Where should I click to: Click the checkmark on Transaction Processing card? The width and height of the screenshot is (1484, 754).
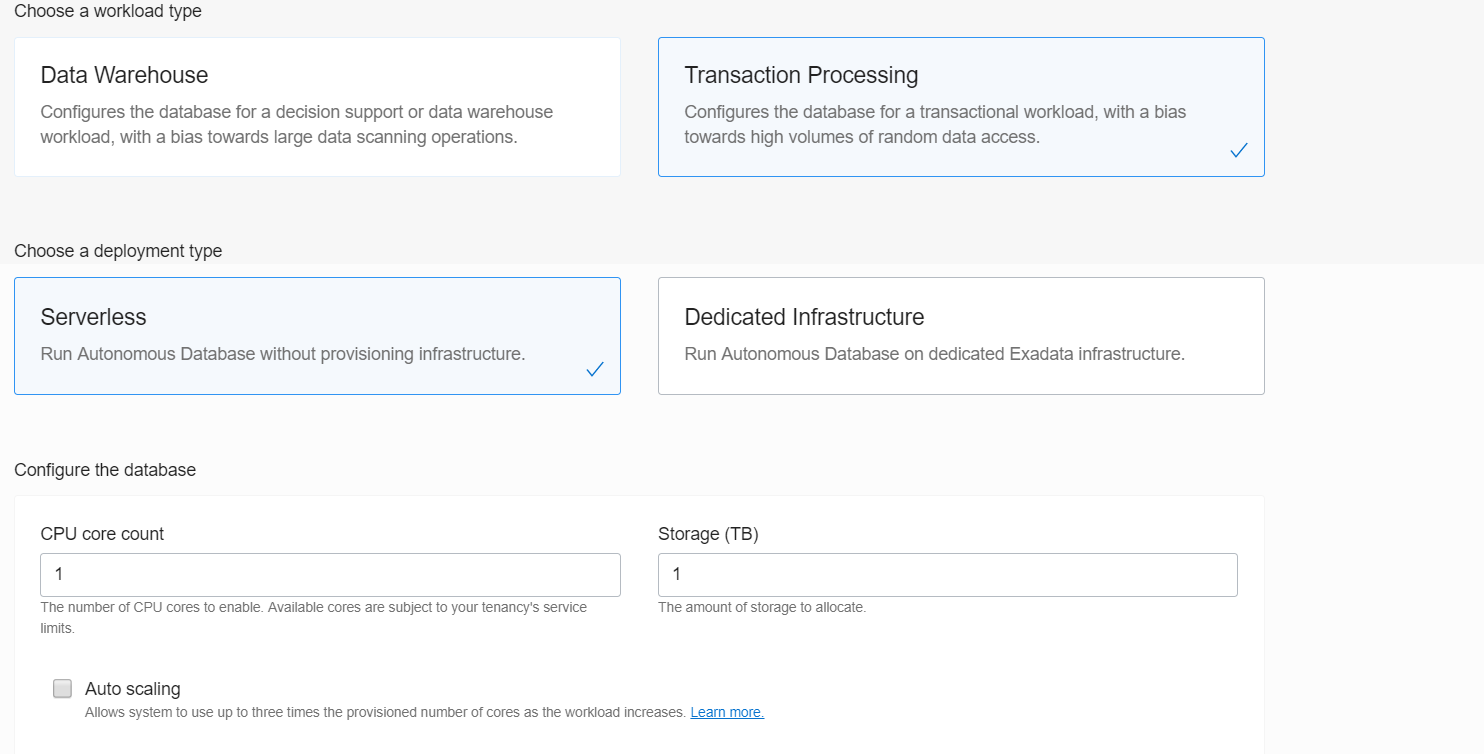[1239, 150]
